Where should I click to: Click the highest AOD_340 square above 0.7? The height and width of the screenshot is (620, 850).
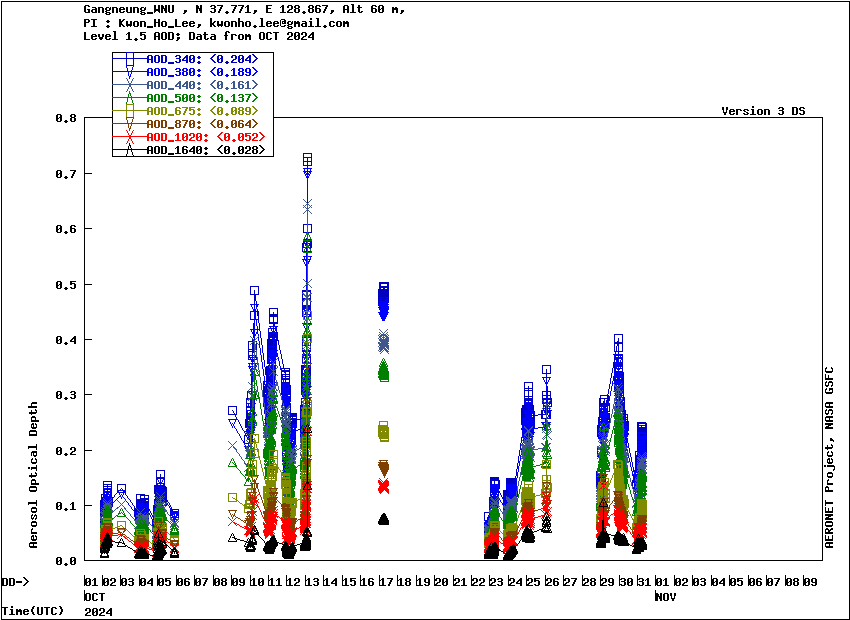pyautogui.click(x=307, y=158)
